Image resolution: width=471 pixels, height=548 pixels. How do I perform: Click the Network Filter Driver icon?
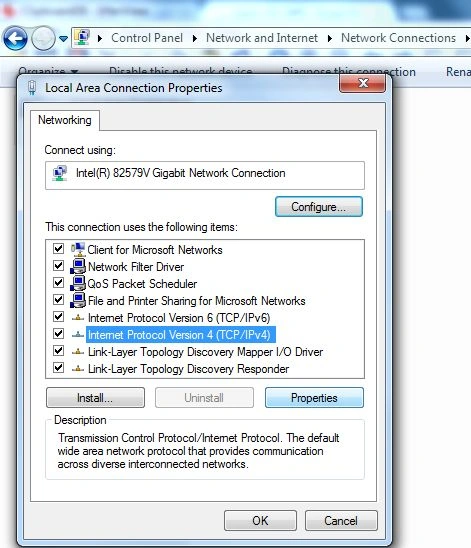click(x=78, y=266)
